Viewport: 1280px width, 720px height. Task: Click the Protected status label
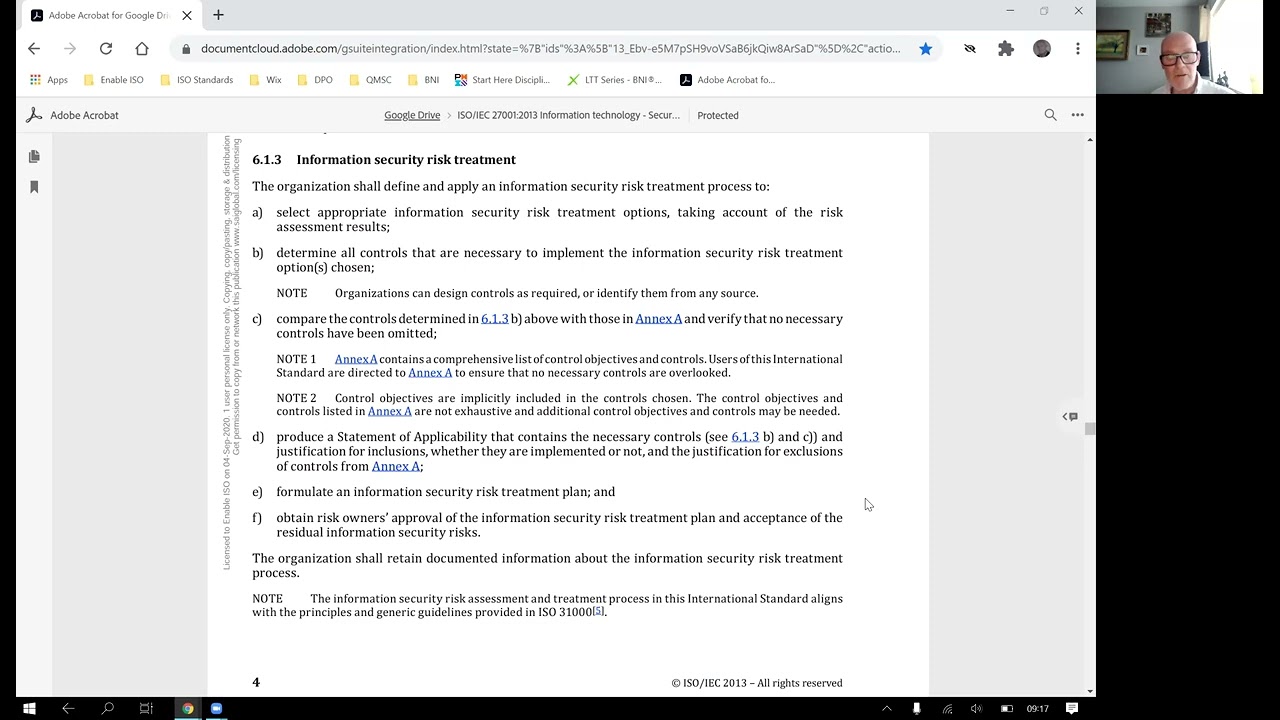coord(718,115)
